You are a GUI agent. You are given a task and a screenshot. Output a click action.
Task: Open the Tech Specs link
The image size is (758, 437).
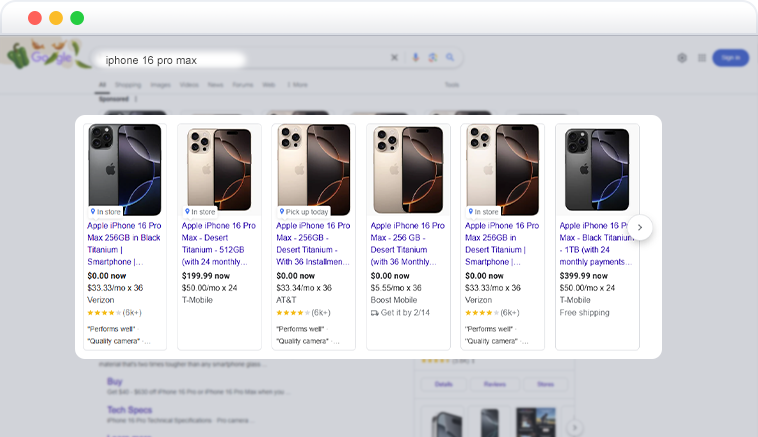click(130, 410)
